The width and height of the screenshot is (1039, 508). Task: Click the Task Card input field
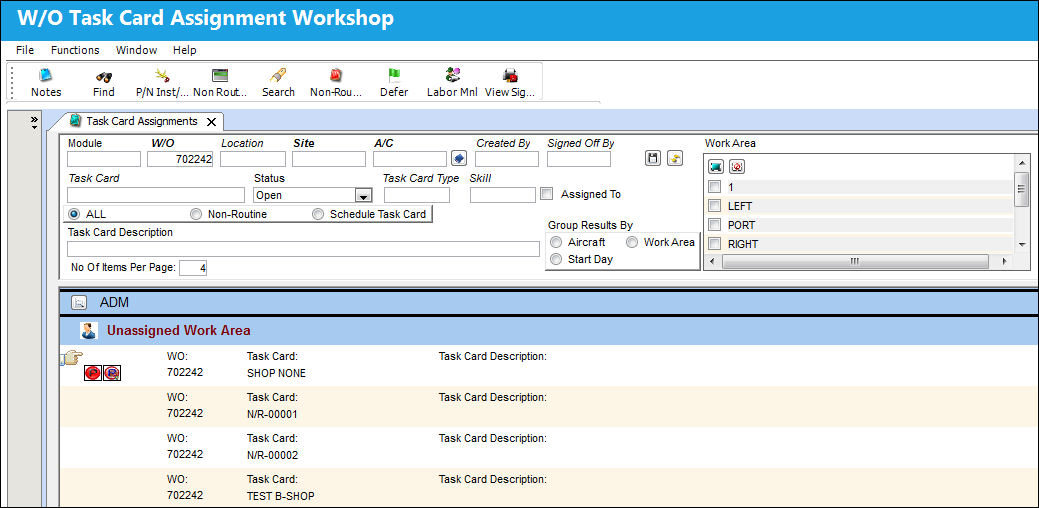(x=156, y=195)
